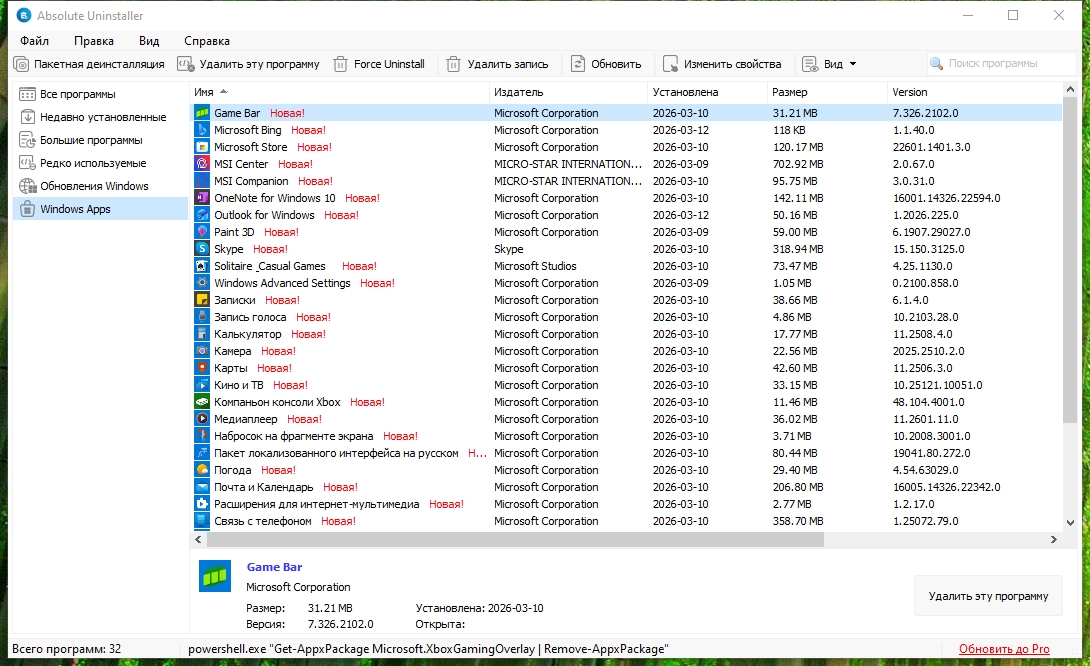1090x666 pixels.
Task: Sort by Имя column header
Action: pyautogui.click(x=339, y=92)
